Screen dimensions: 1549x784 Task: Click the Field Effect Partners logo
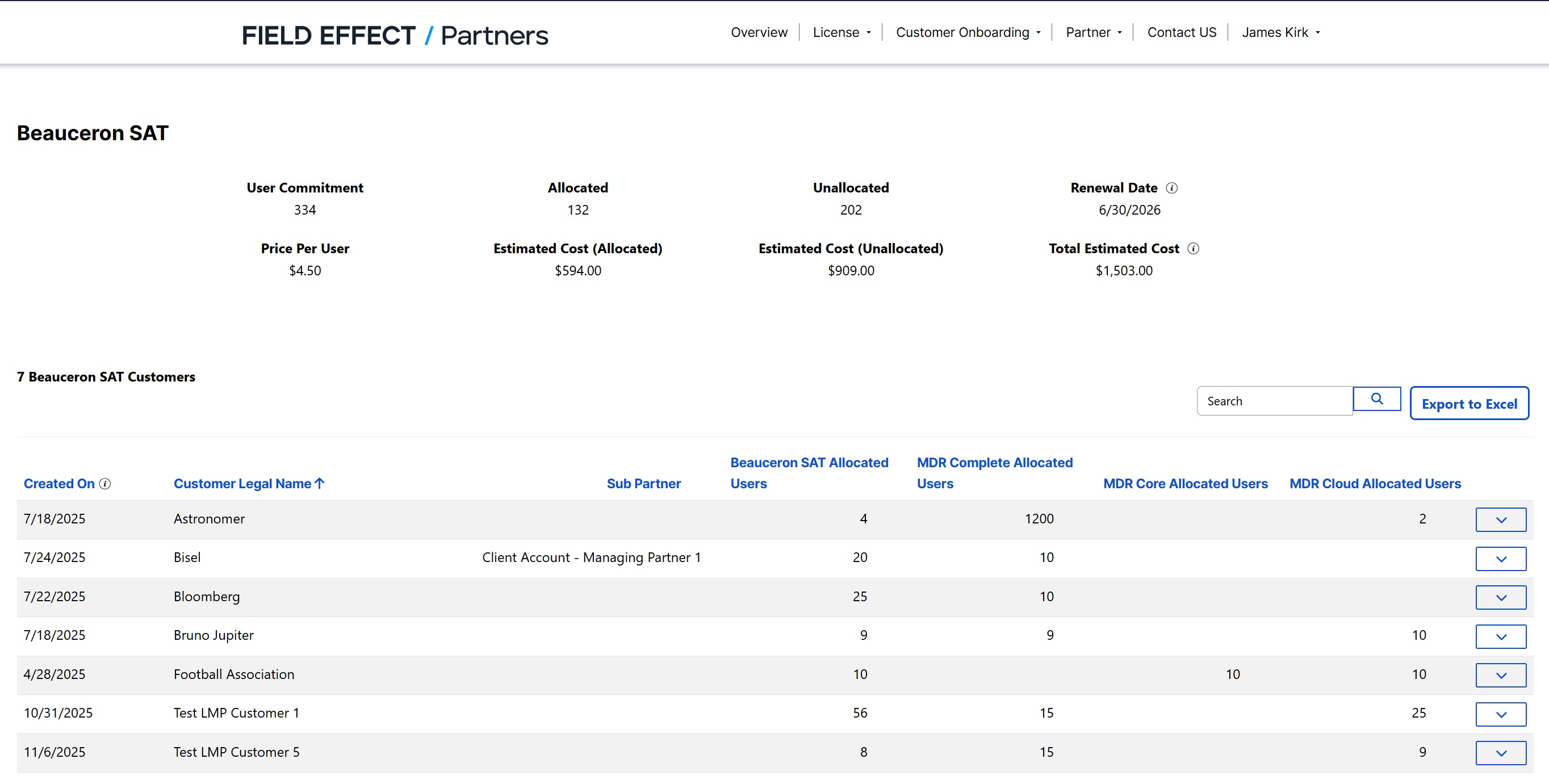click(x=395, y=35)
